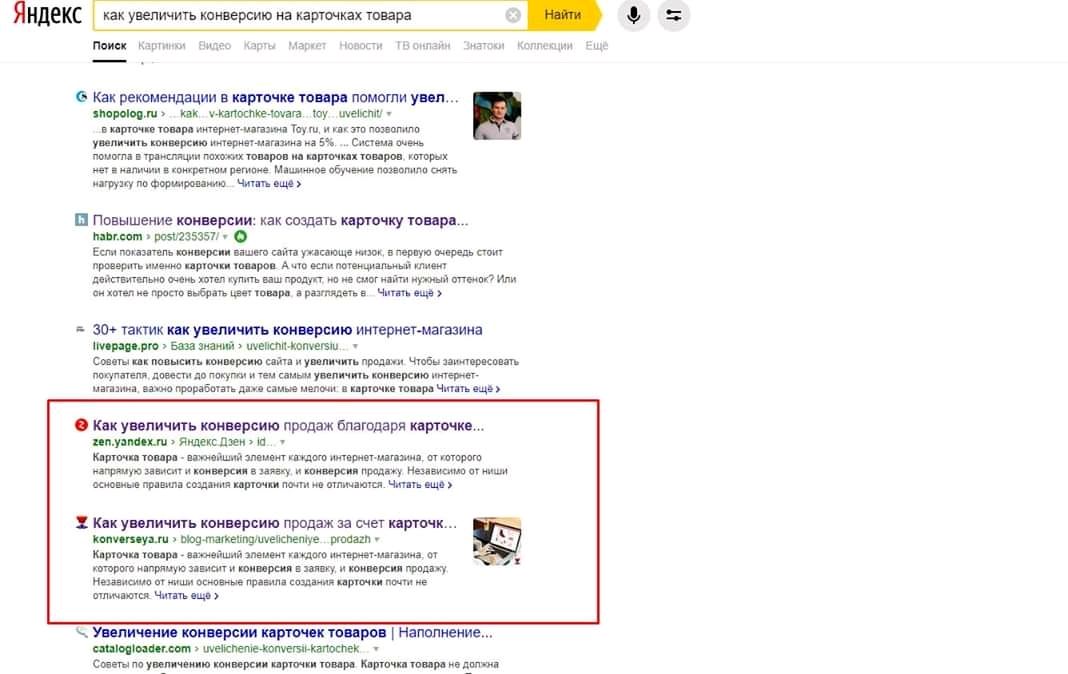Switch to the Картинки tab

(x=161, y=46)
